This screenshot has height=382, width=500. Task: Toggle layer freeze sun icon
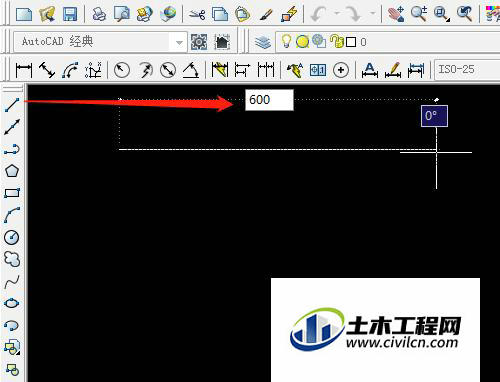point(302,42)
